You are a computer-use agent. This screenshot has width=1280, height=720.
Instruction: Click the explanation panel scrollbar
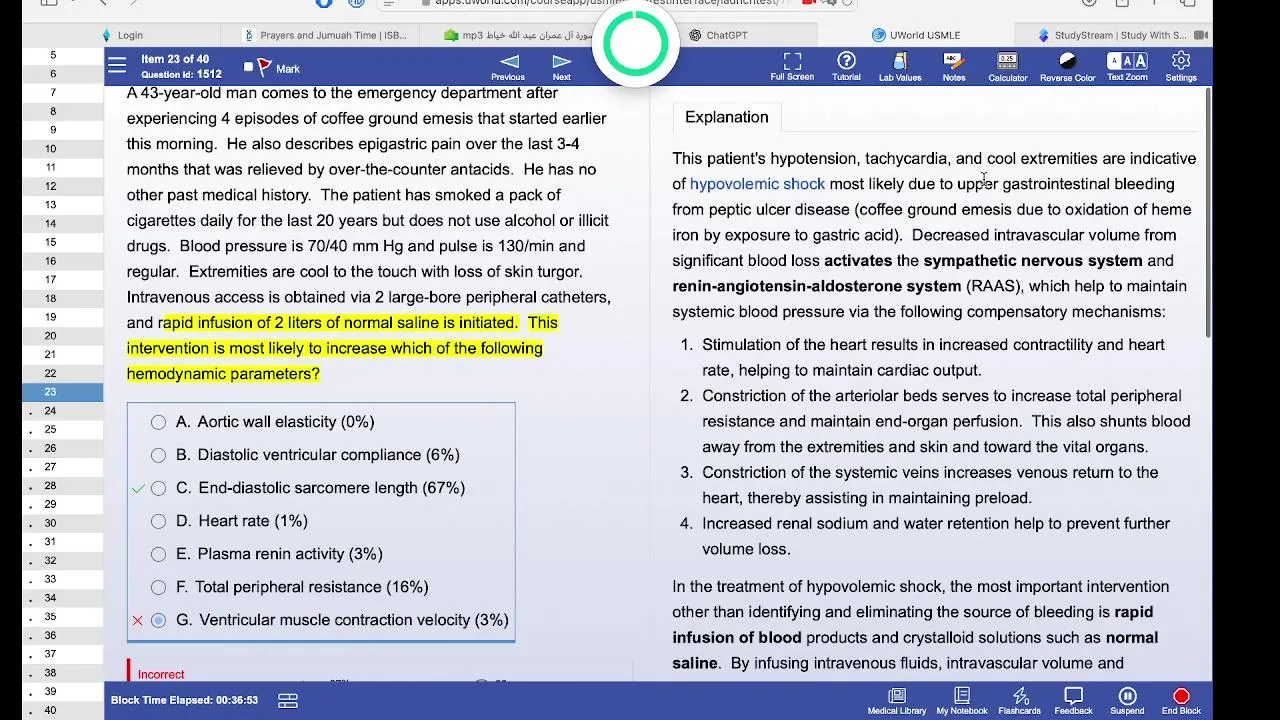point(1209,212)
